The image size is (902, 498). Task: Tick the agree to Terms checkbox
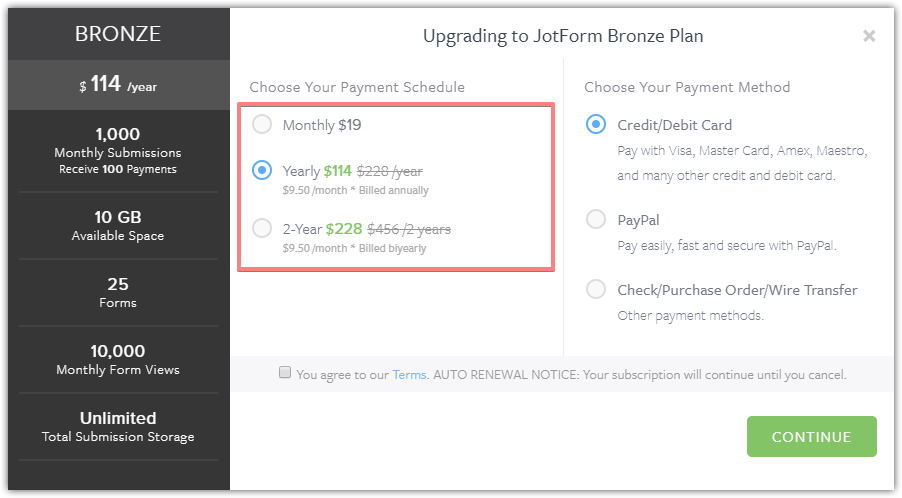[x=285, y=373]
